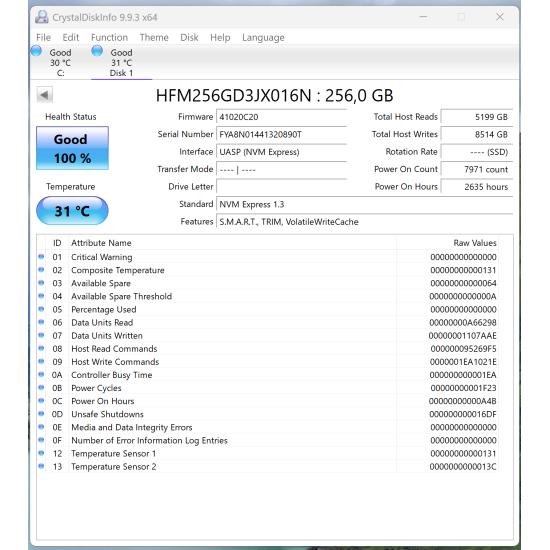Click the Transfer Mode field
The width and height of the screenshot is (550, 550).
coord(281,170)
